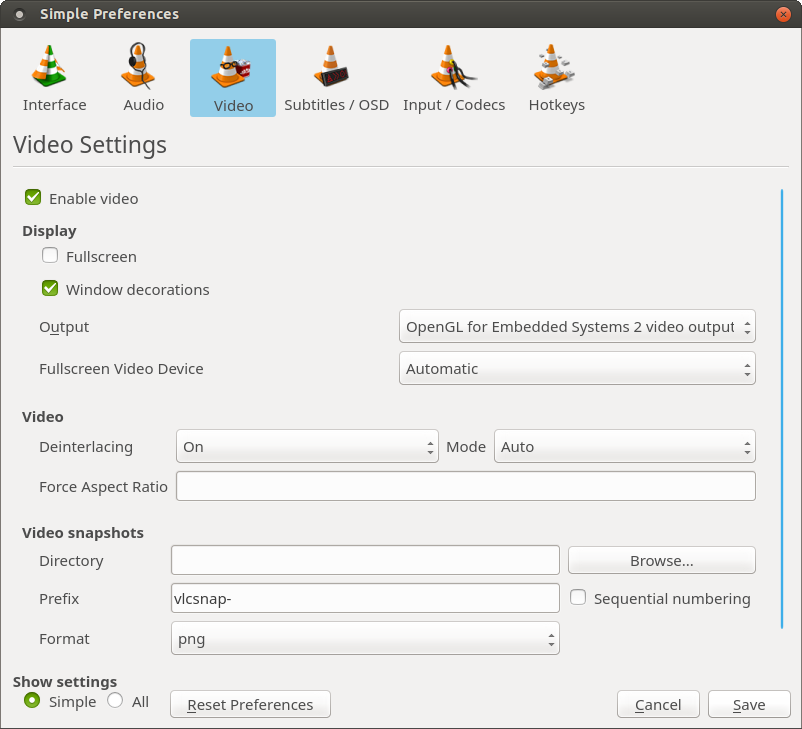The height and width of the screenshot is (729, 802).
Task: Toggle the Window decorations checkbox
Action: point(50,289)
